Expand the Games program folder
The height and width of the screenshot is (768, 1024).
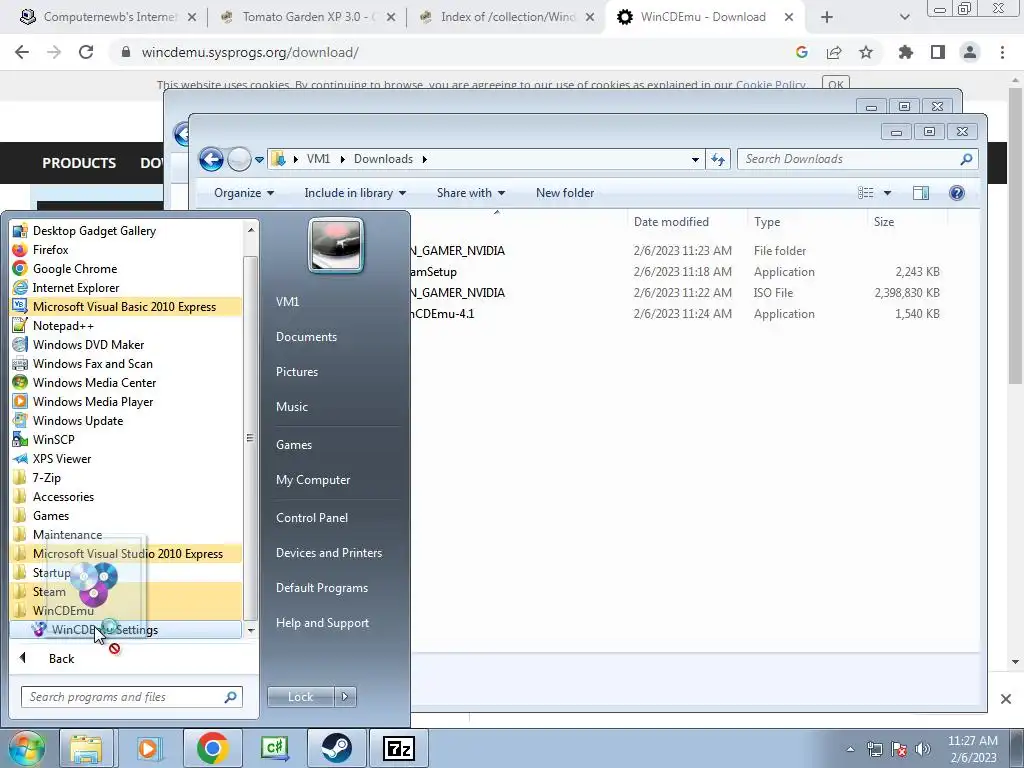click(x=51, y=515)
